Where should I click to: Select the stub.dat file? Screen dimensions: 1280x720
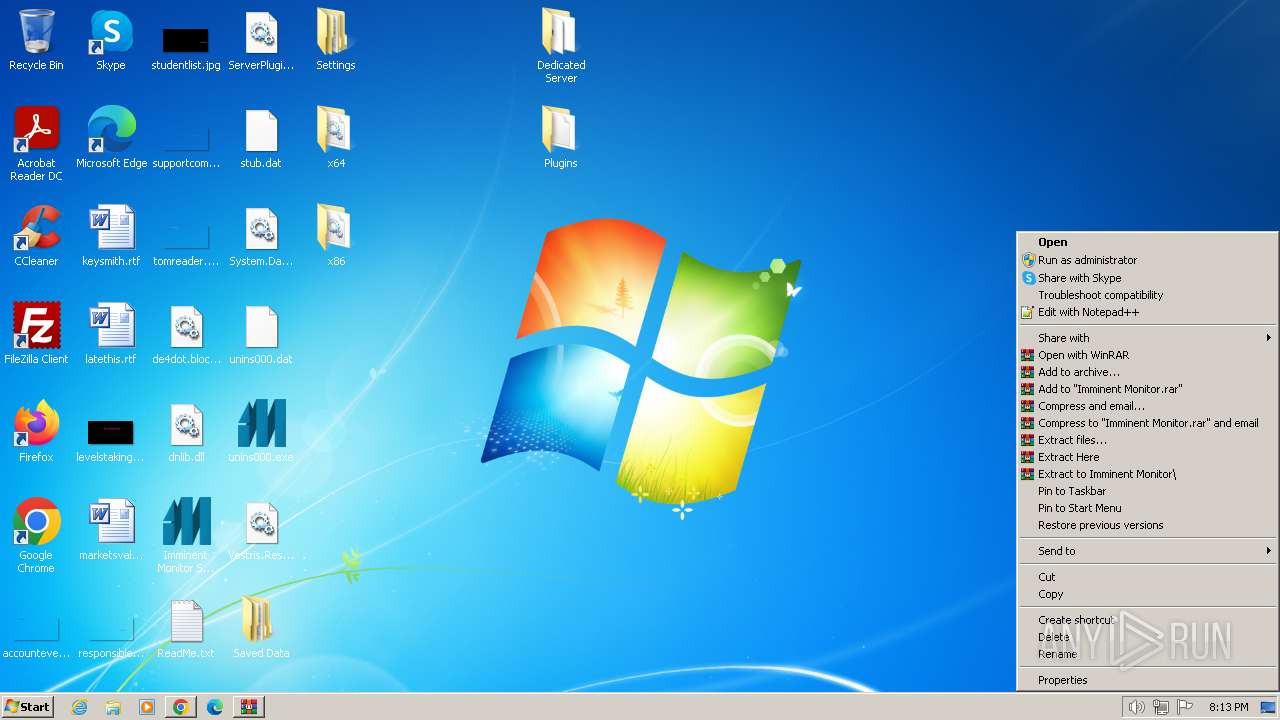261,138
